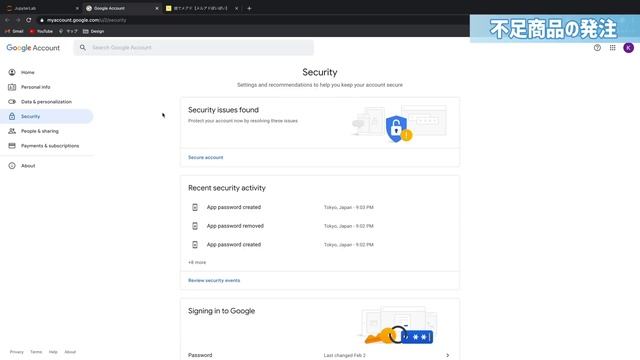Open the YouTube bookmark

click(41, 31)
